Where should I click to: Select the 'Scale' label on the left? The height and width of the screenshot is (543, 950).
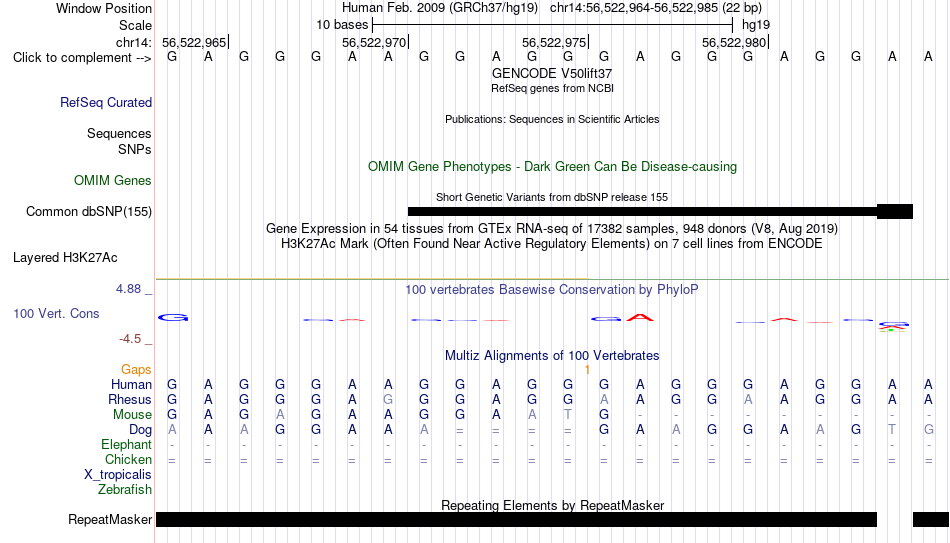click(x=135, y=25)
